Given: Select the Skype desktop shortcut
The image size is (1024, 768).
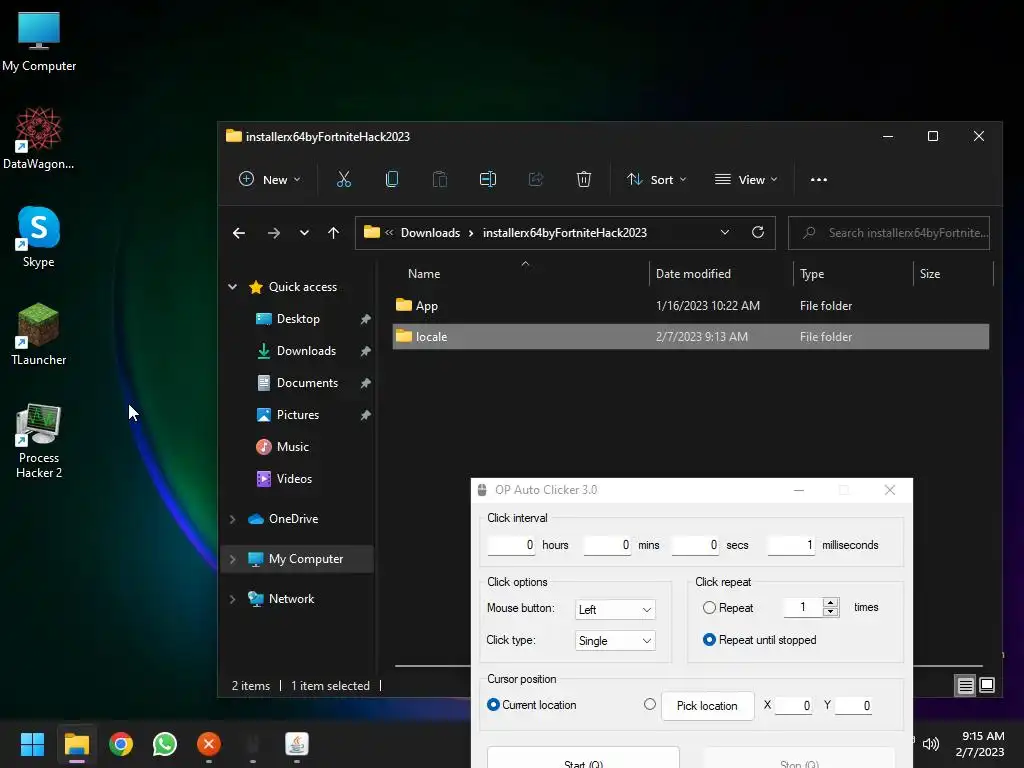Looking at the screenshot, I should pyautogui.click(x=39, y=237).
